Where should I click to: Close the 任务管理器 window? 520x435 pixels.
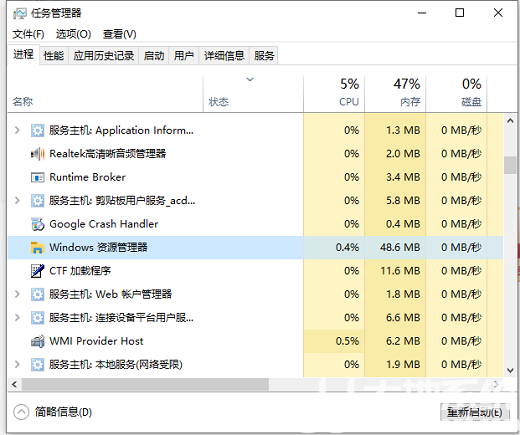(498, 13)
